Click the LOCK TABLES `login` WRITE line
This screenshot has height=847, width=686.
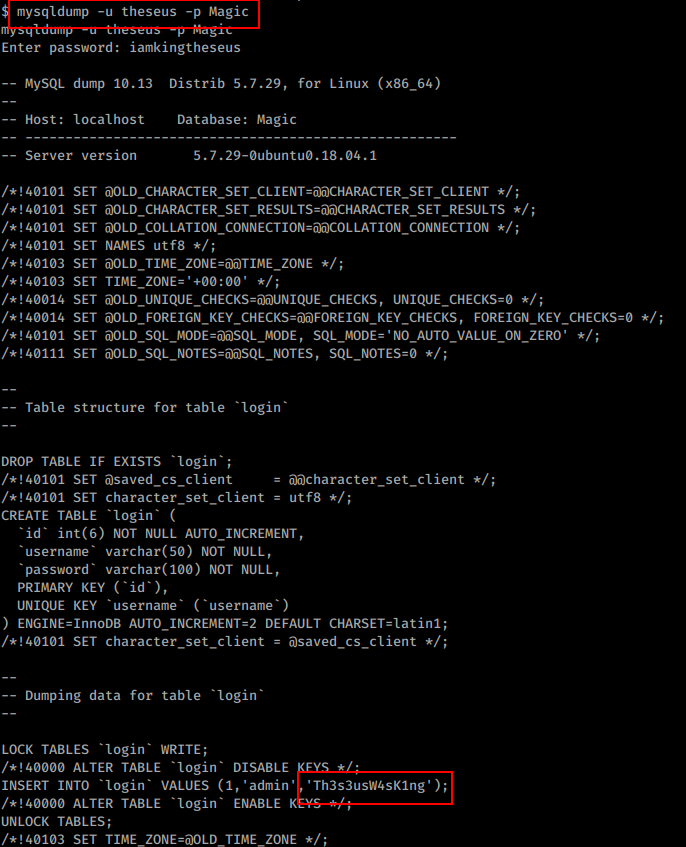pyautogui.click(x=105, y=750)
